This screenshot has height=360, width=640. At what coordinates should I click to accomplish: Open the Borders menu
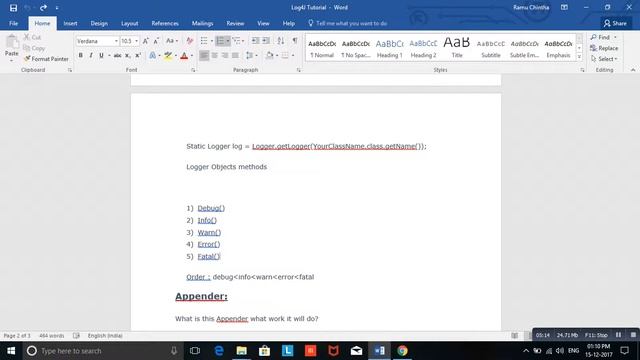tap(288, 56)
